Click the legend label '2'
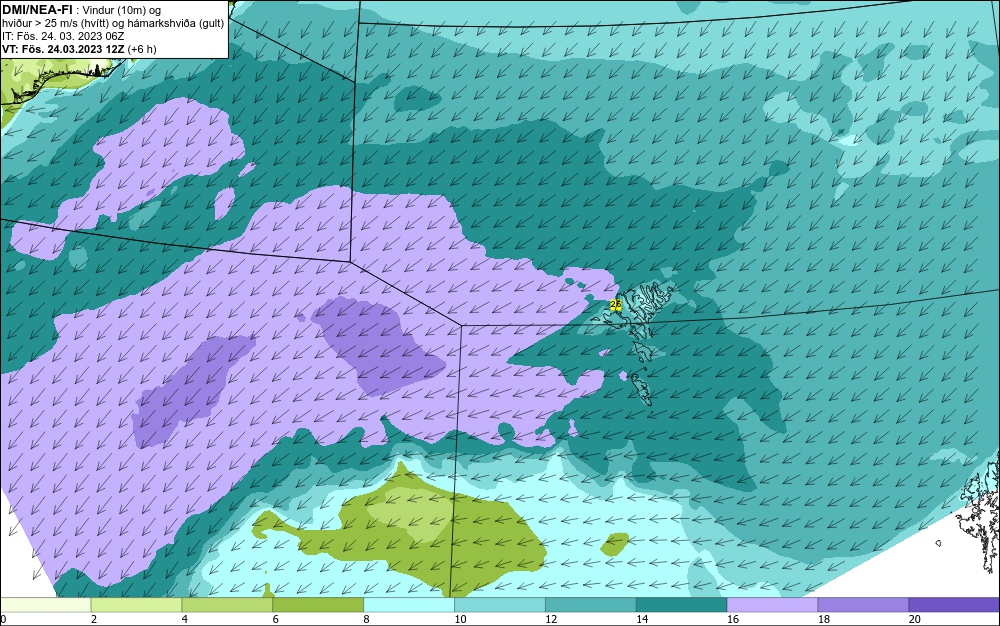1000x626 pixels. 94,619
